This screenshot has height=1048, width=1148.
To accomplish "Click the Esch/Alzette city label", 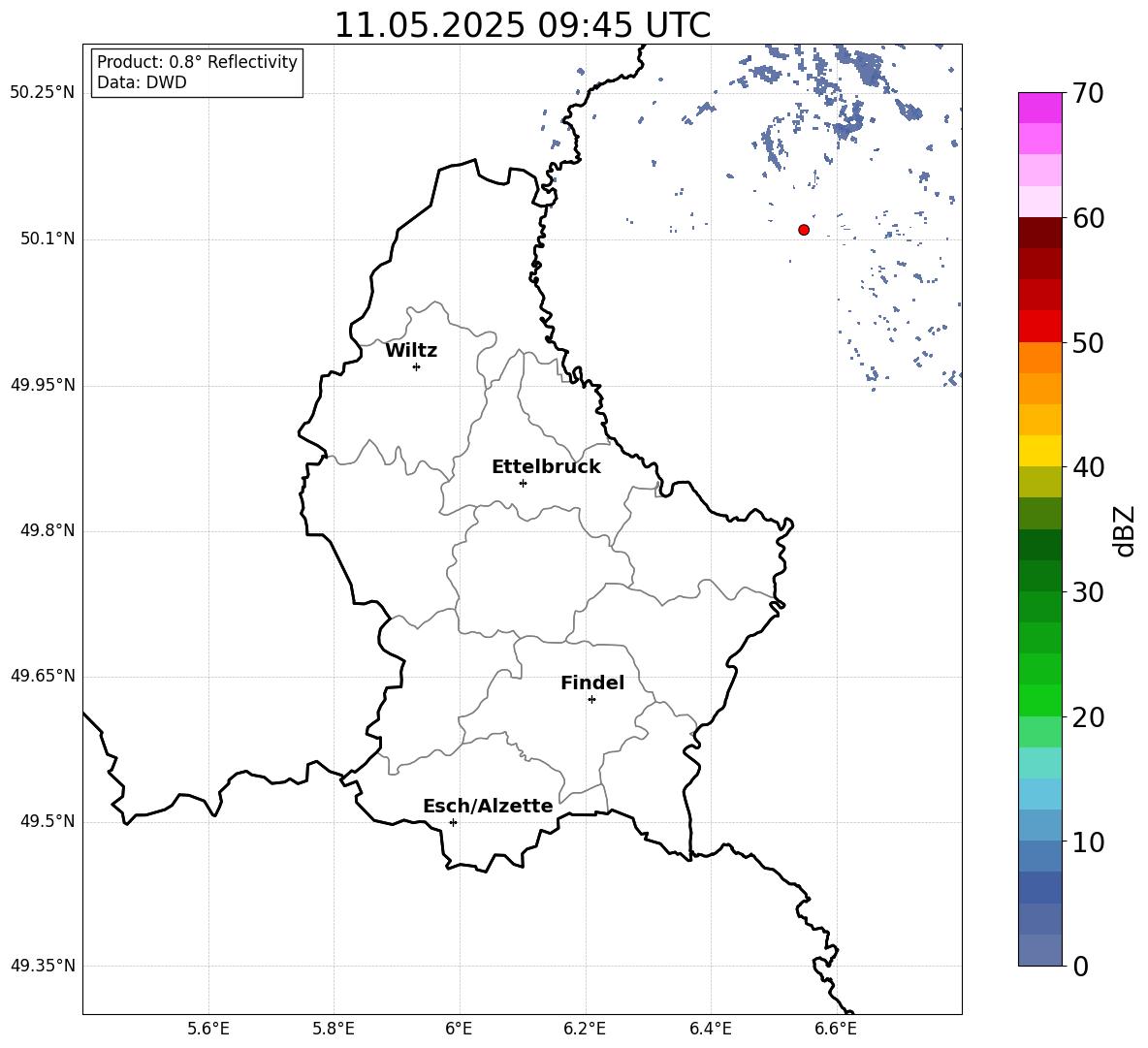I will pyautogui.click(x=488, y=806).
